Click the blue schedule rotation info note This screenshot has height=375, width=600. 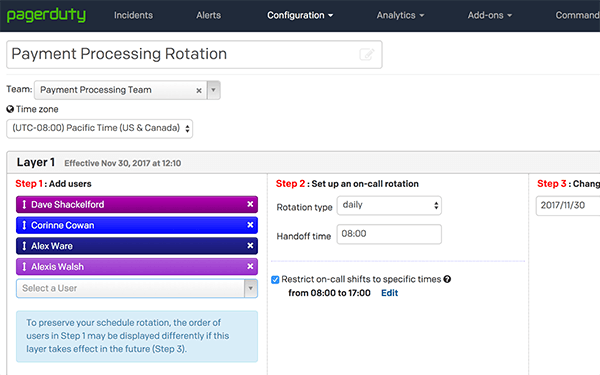(x=137, y=336)
